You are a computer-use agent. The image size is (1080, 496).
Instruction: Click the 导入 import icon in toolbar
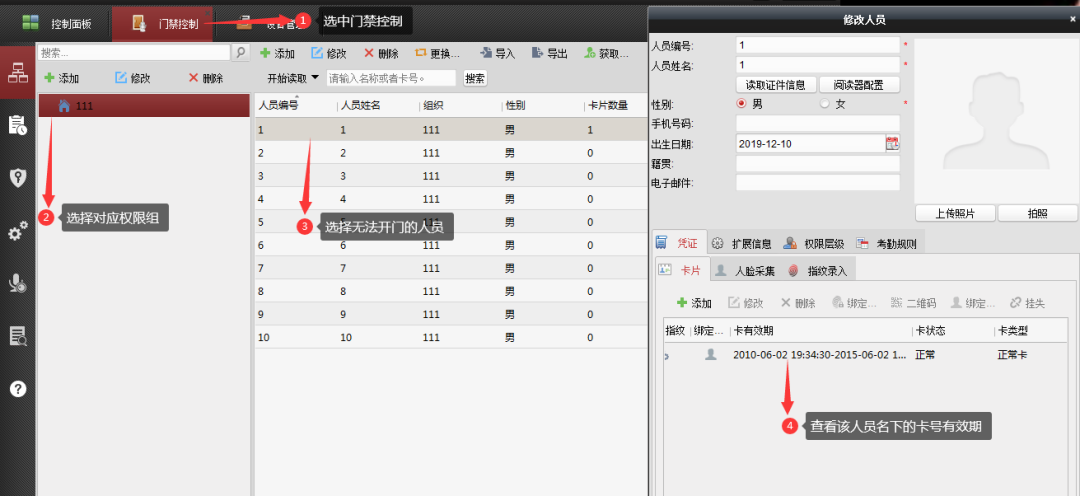[485, 54]
